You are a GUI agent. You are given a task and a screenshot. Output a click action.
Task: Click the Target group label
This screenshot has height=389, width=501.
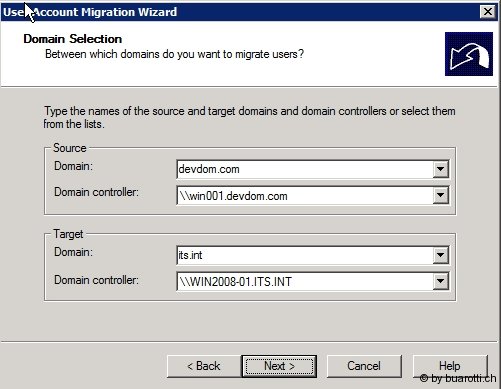[x=68, y=234]
